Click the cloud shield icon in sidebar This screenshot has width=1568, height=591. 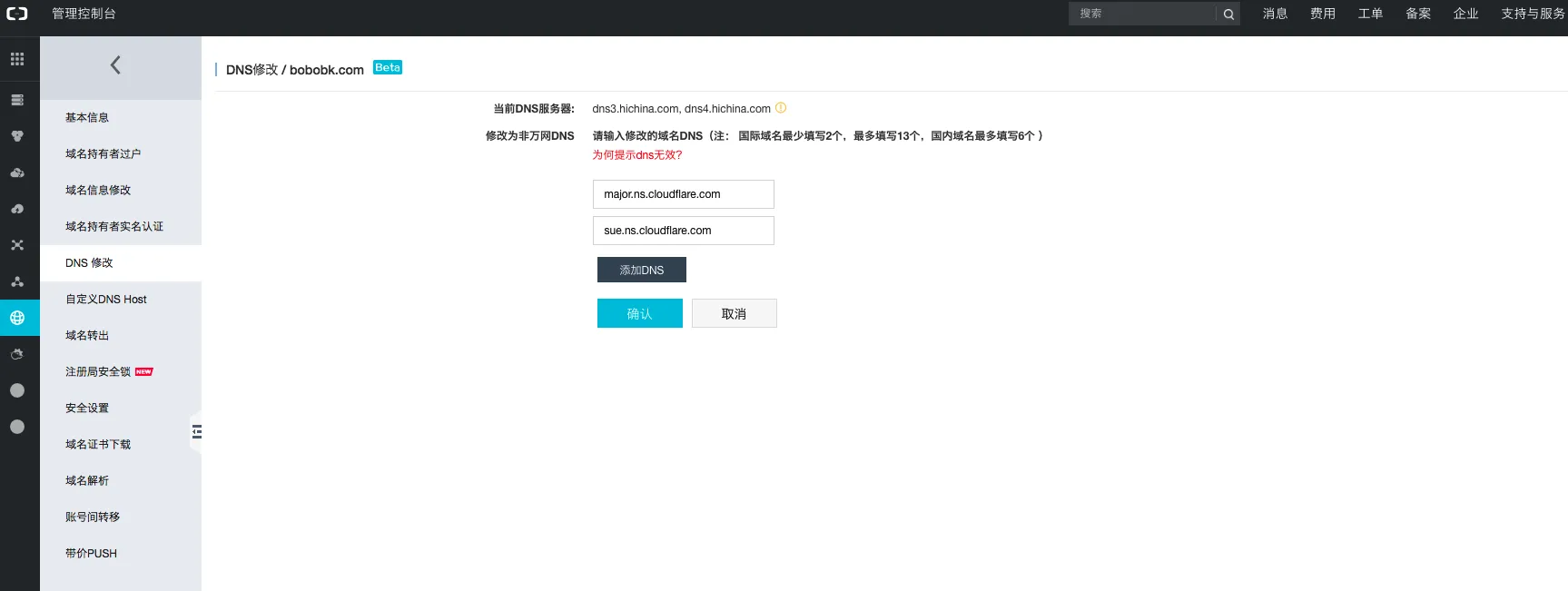pos(17,354)
